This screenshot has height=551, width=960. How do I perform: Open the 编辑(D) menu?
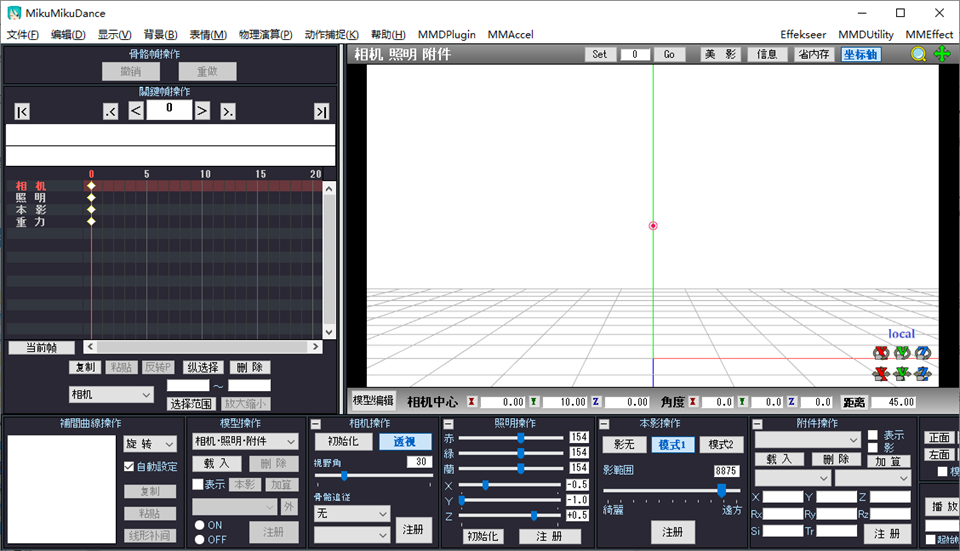68,35
